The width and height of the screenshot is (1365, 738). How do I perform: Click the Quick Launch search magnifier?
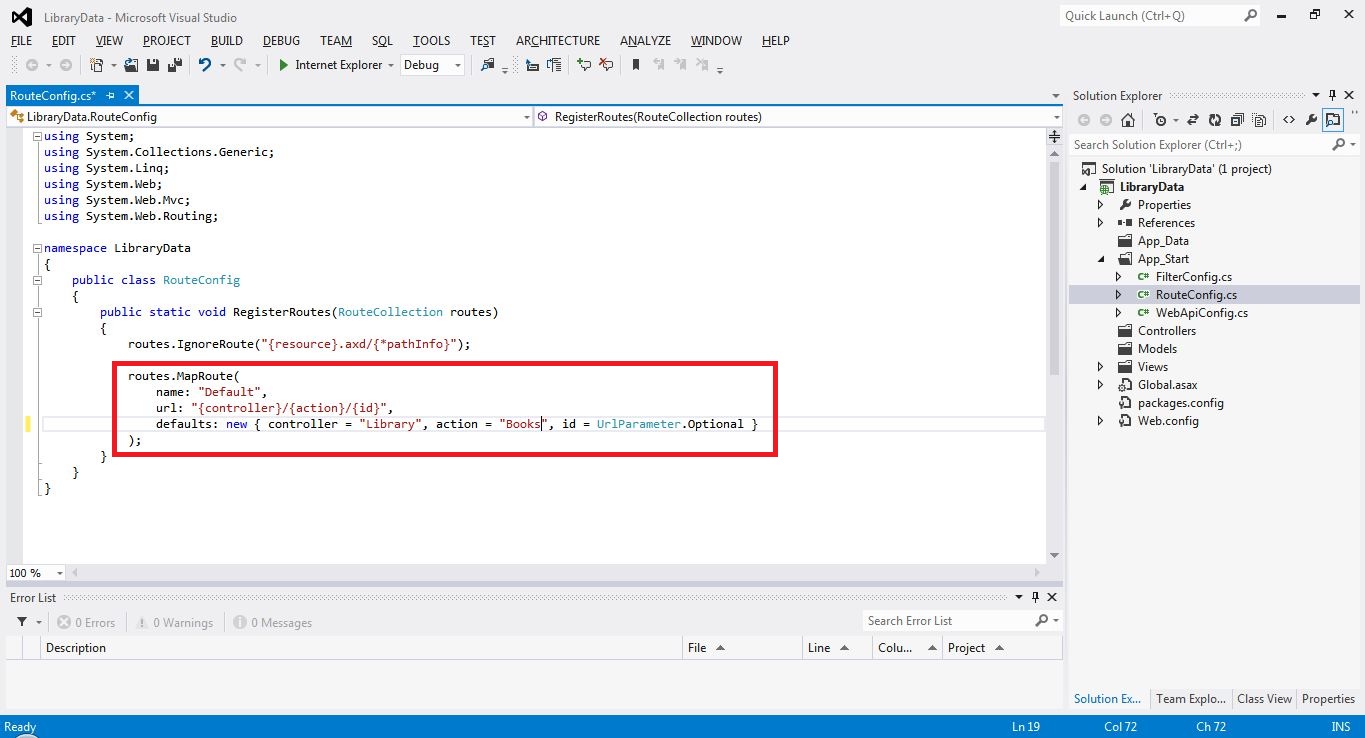pyautogui.click(x=1250, y=15)
